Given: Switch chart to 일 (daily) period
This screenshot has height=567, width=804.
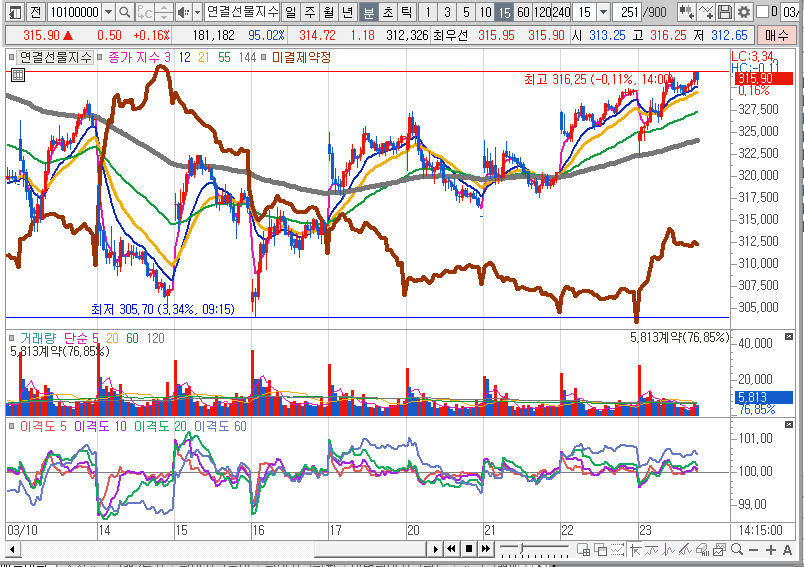Looking at the screenshot, I should (289, 12).
